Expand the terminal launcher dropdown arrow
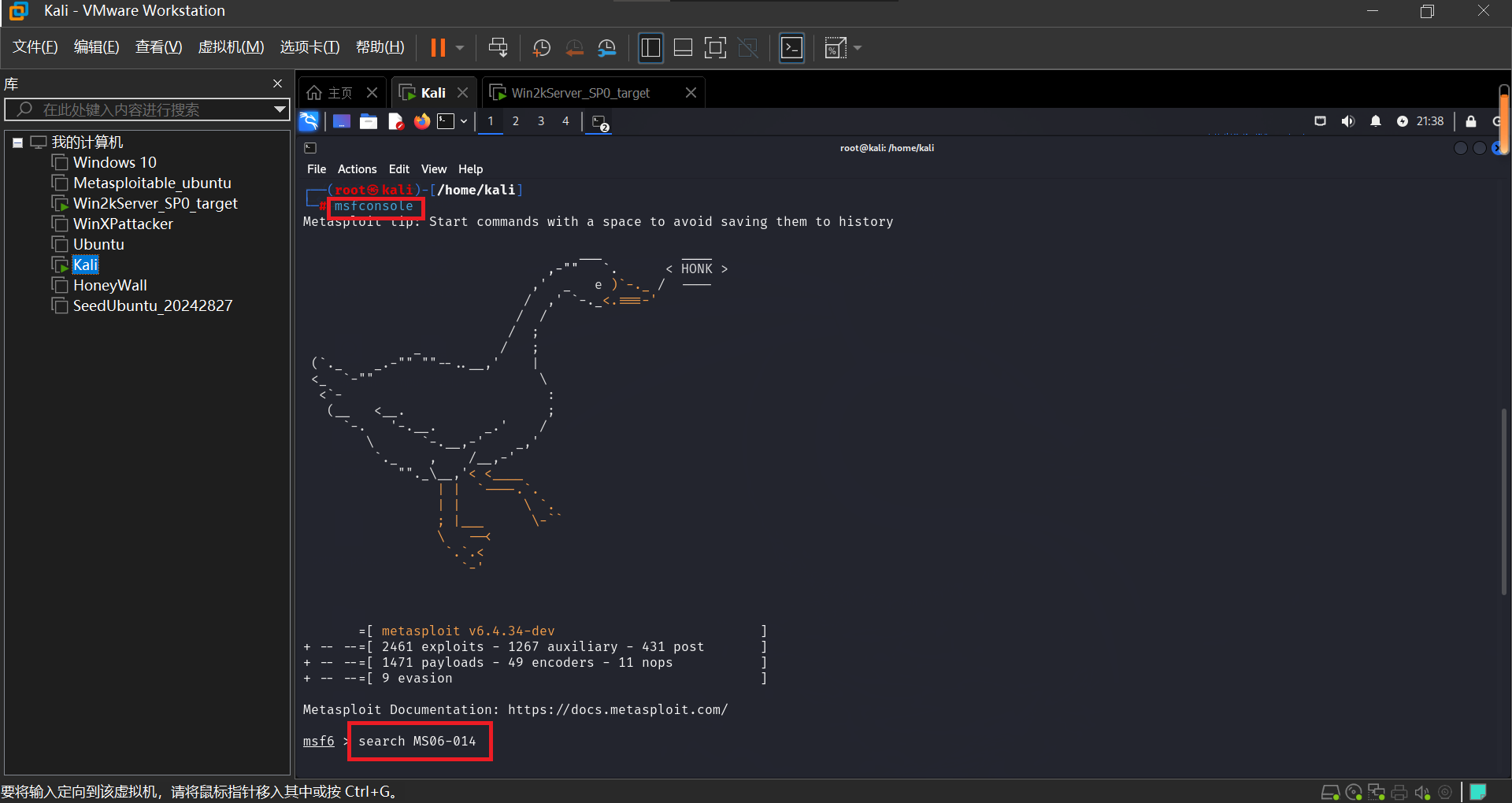Viewport: 1512px width, 803px height. (x=464, y=121)
